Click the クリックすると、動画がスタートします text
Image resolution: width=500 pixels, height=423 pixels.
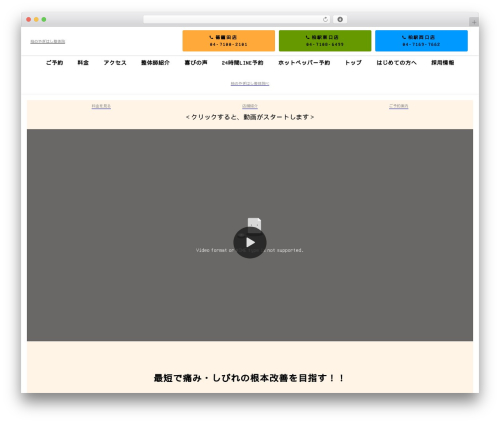click(x=250, y=117)
